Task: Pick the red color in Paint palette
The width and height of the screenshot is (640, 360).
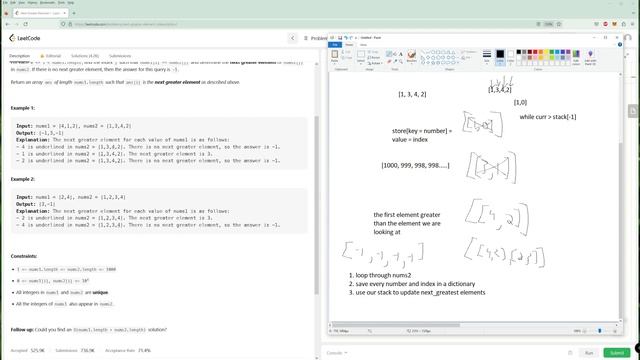Action: click(x=535, y=52)
